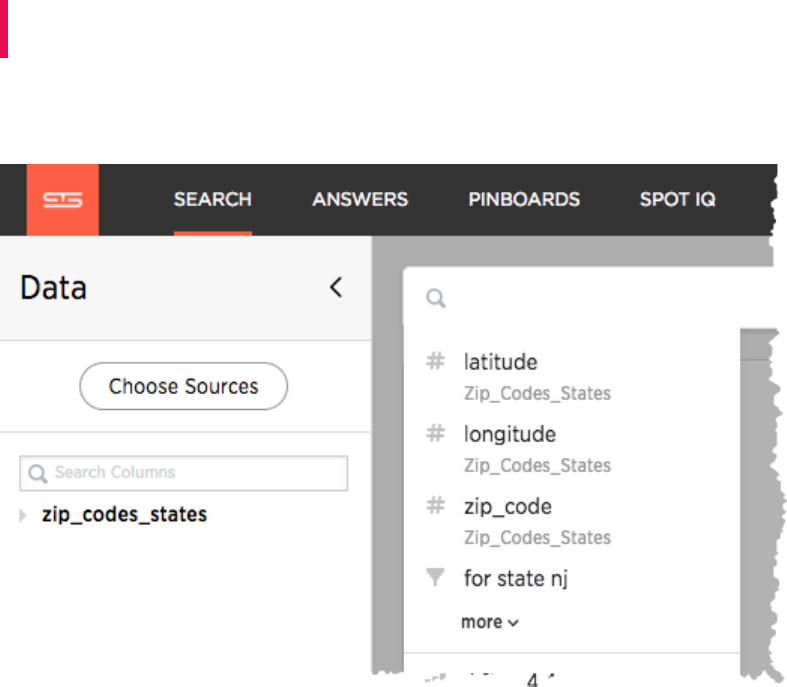Click the number icon beside zip_code

pos(435,506)
